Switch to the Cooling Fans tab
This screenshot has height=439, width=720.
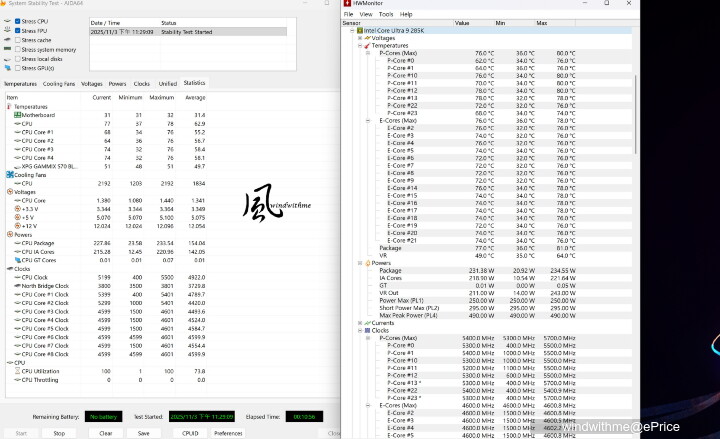(x=58, y=84)
